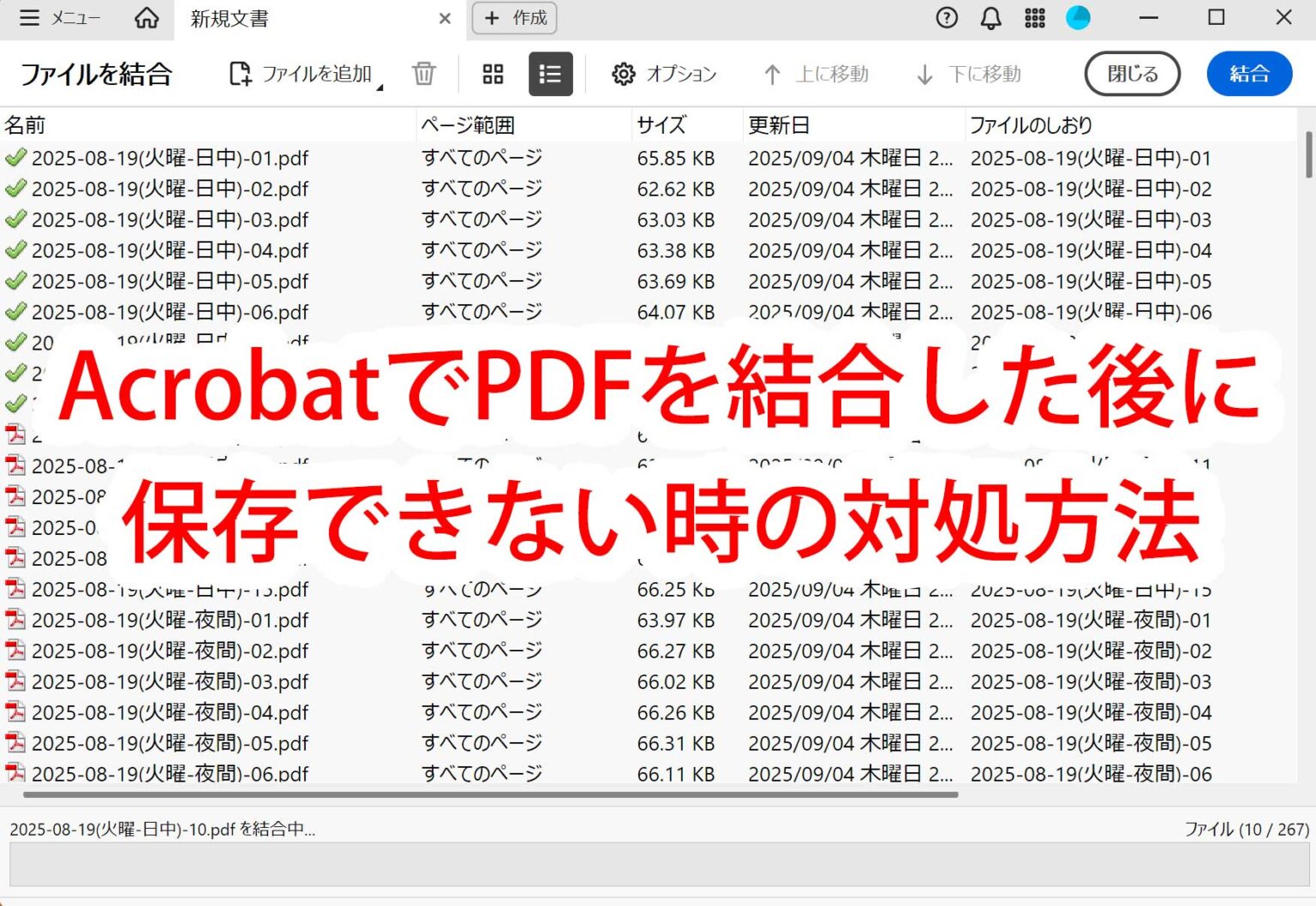1316x906 pixels.
Task: Click the Home icon
Action: 146,18
